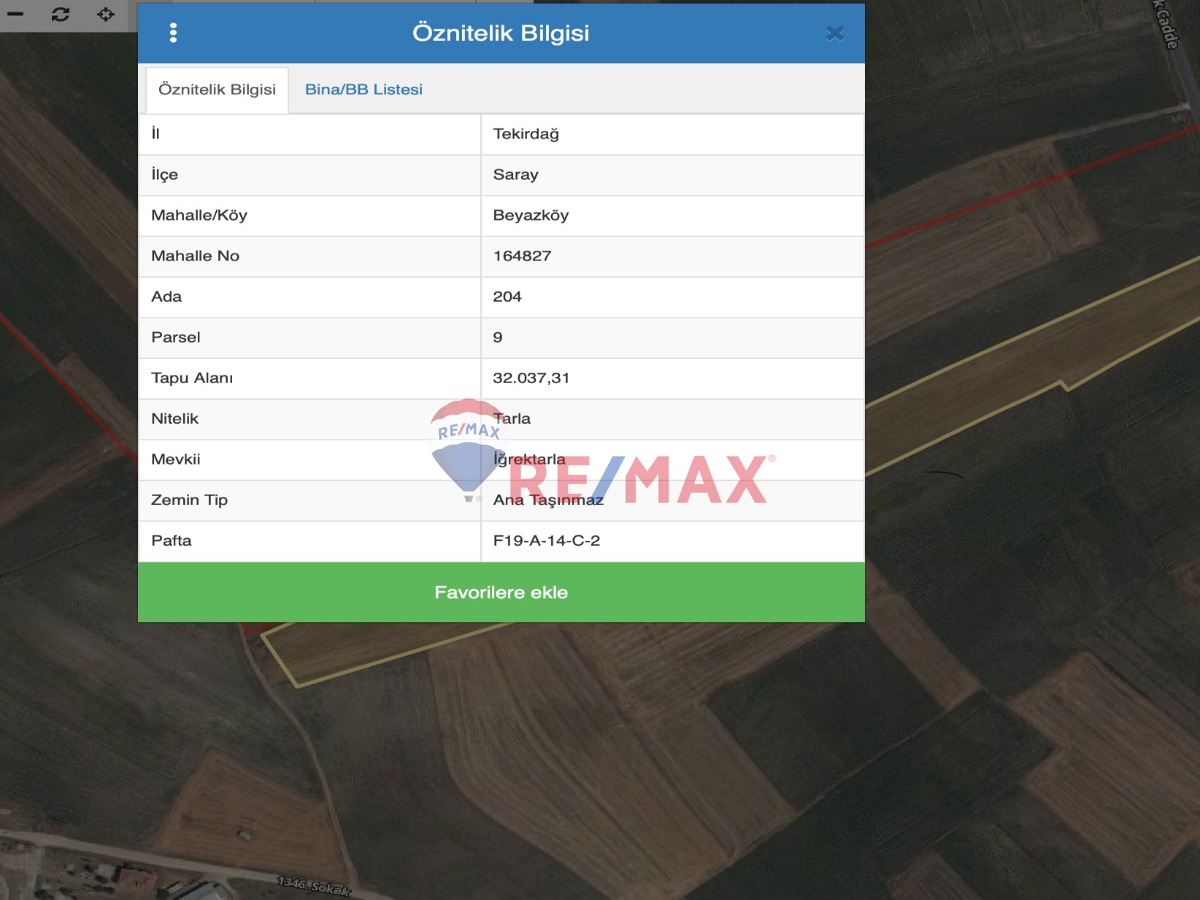Click the refresh arrows icon
Image resolution: width=1200 pixels, height=900 pixels.
(61, 14)
